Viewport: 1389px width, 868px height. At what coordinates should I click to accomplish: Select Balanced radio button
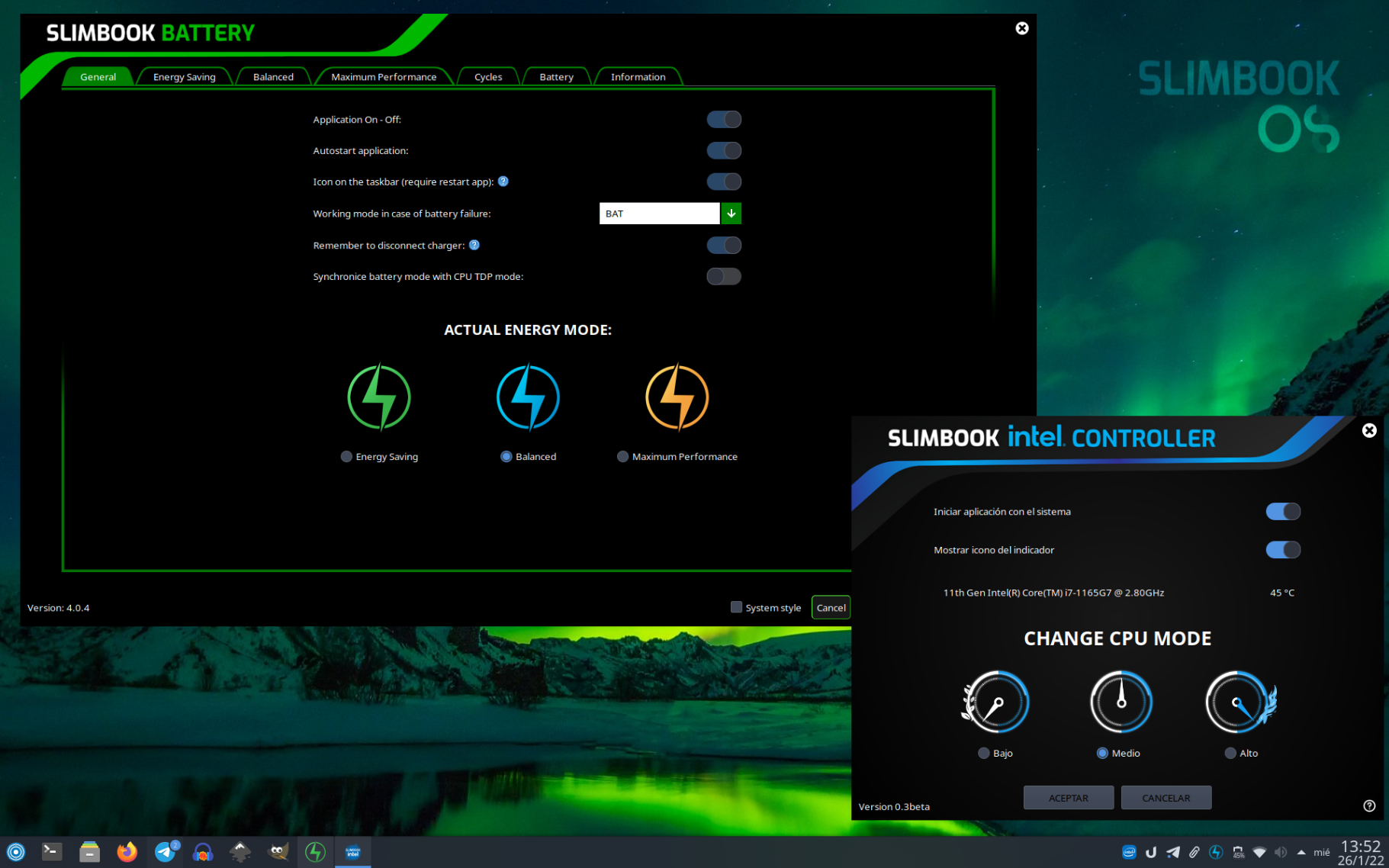point(506,456)
